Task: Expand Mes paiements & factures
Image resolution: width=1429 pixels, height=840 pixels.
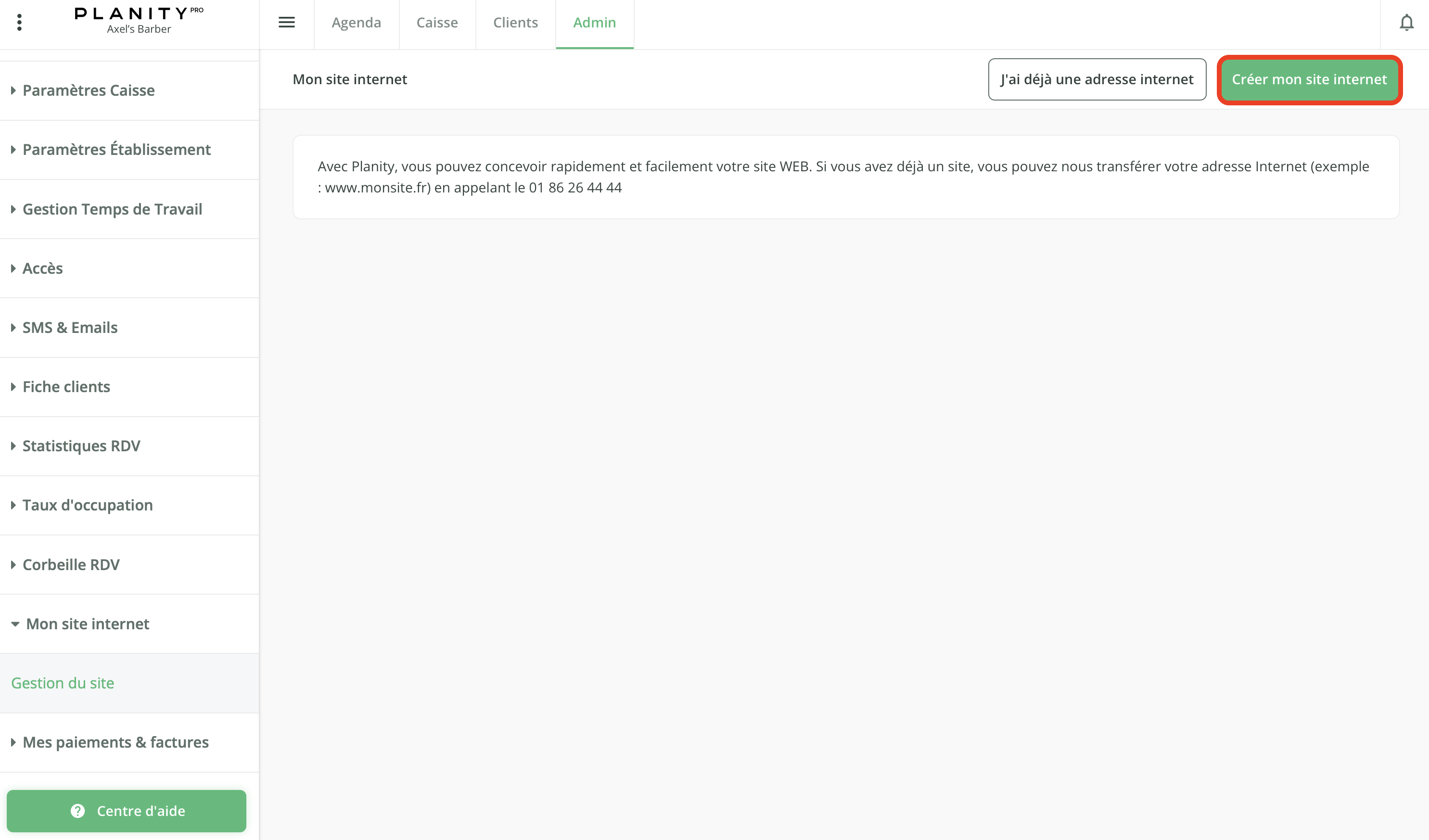Action: 115,742
